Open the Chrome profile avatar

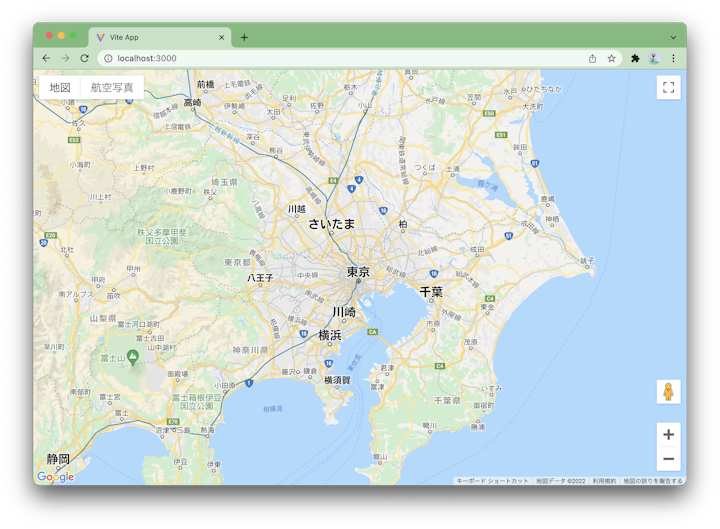coord(654,59)
